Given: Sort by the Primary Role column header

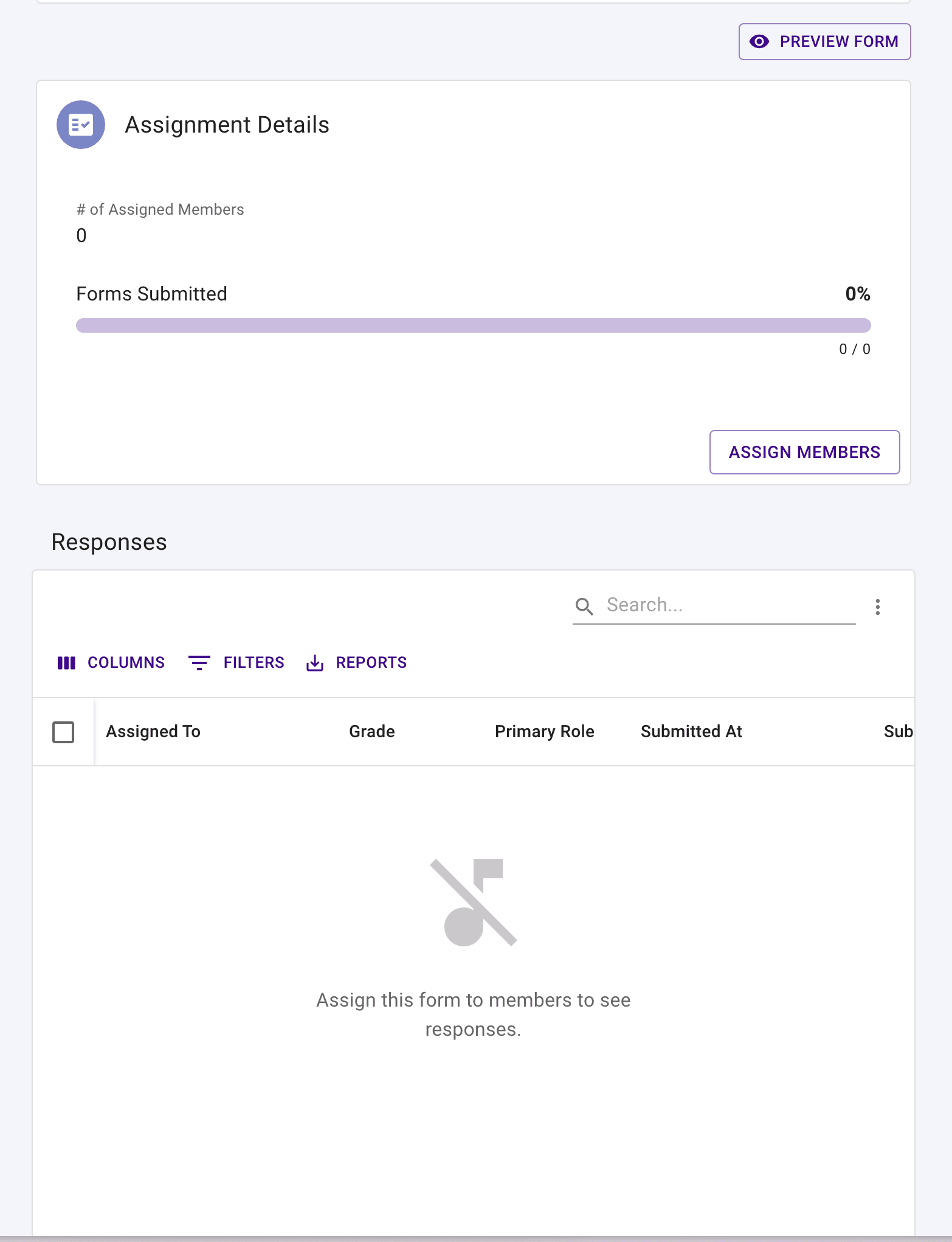Looking at the screenshot, I should click(x=544, y=732).
